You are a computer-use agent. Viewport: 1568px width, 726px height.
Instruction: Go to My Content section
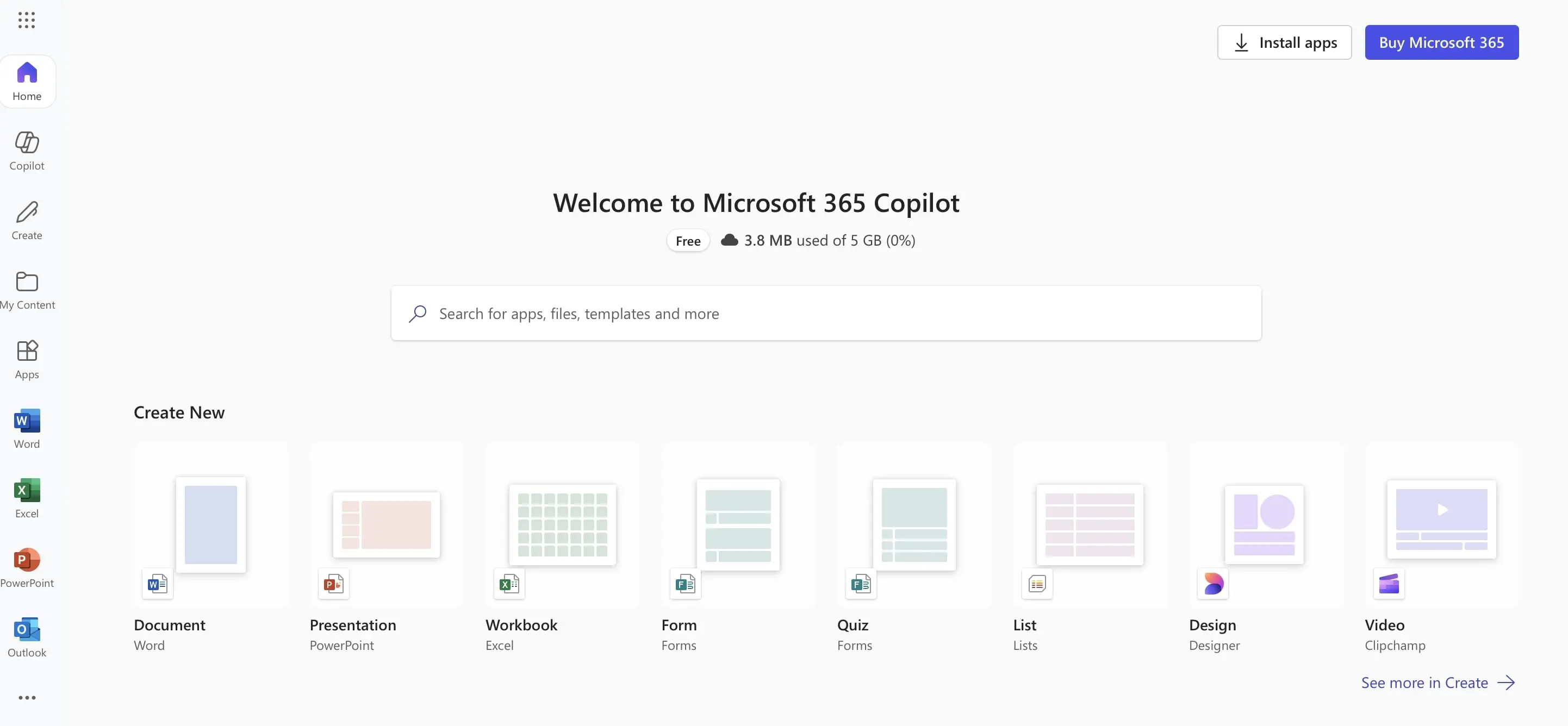(27, 290)
